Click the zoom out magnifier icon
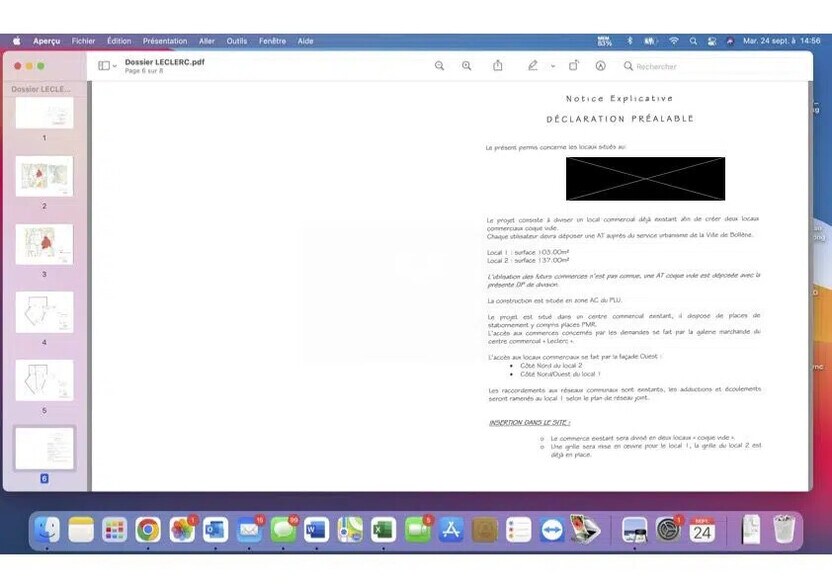The height and width of the screenshot is (588, 832). point(439,66)
